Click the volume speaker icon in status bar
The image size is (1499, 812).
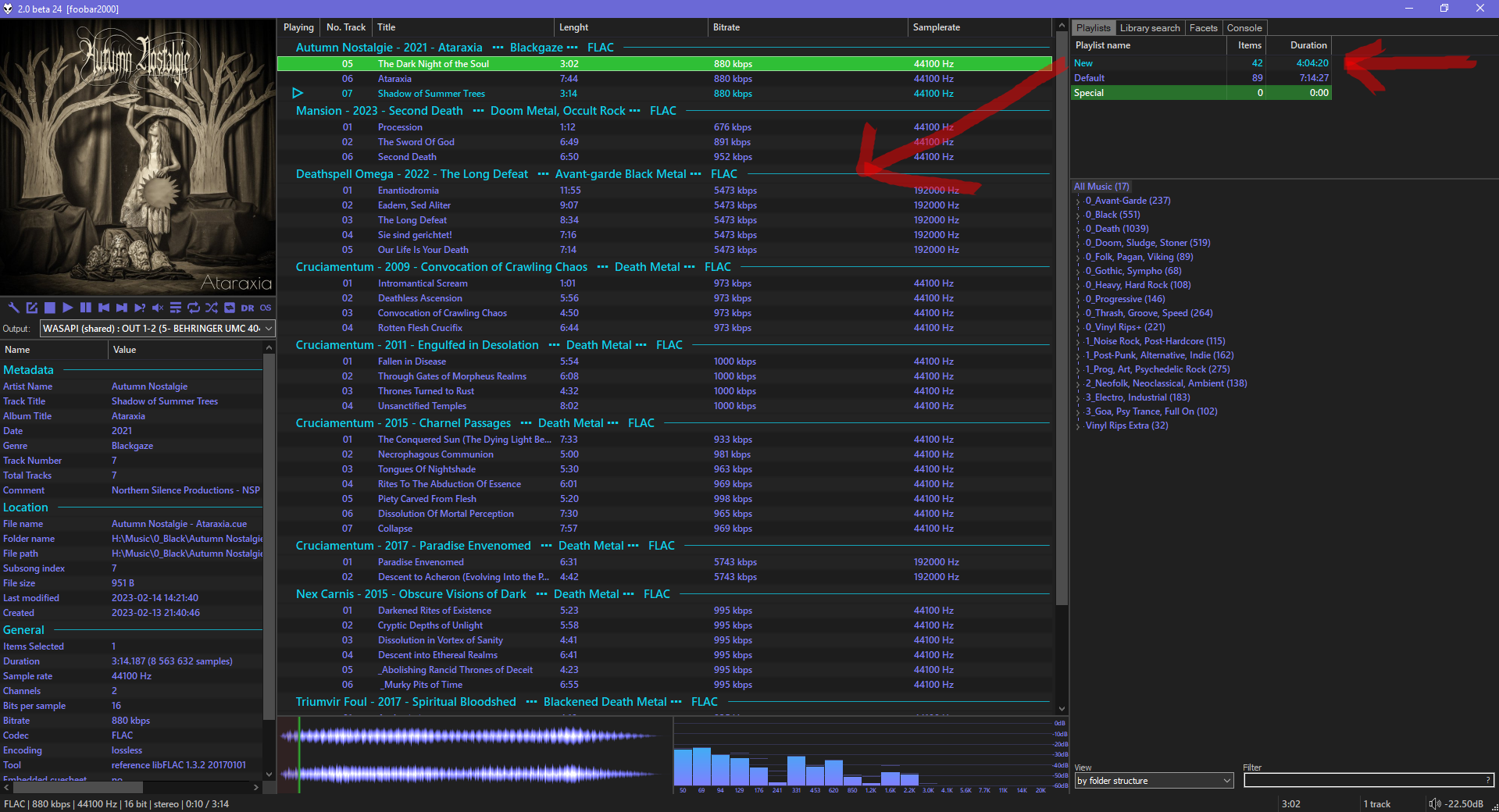click(x=1433, y=803)
